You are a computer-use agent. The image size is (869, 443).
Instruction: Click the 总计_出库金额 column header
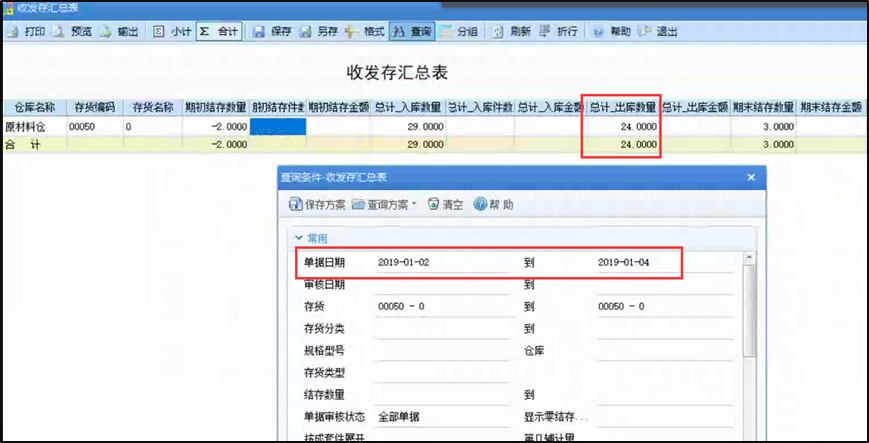click(695, 106)
